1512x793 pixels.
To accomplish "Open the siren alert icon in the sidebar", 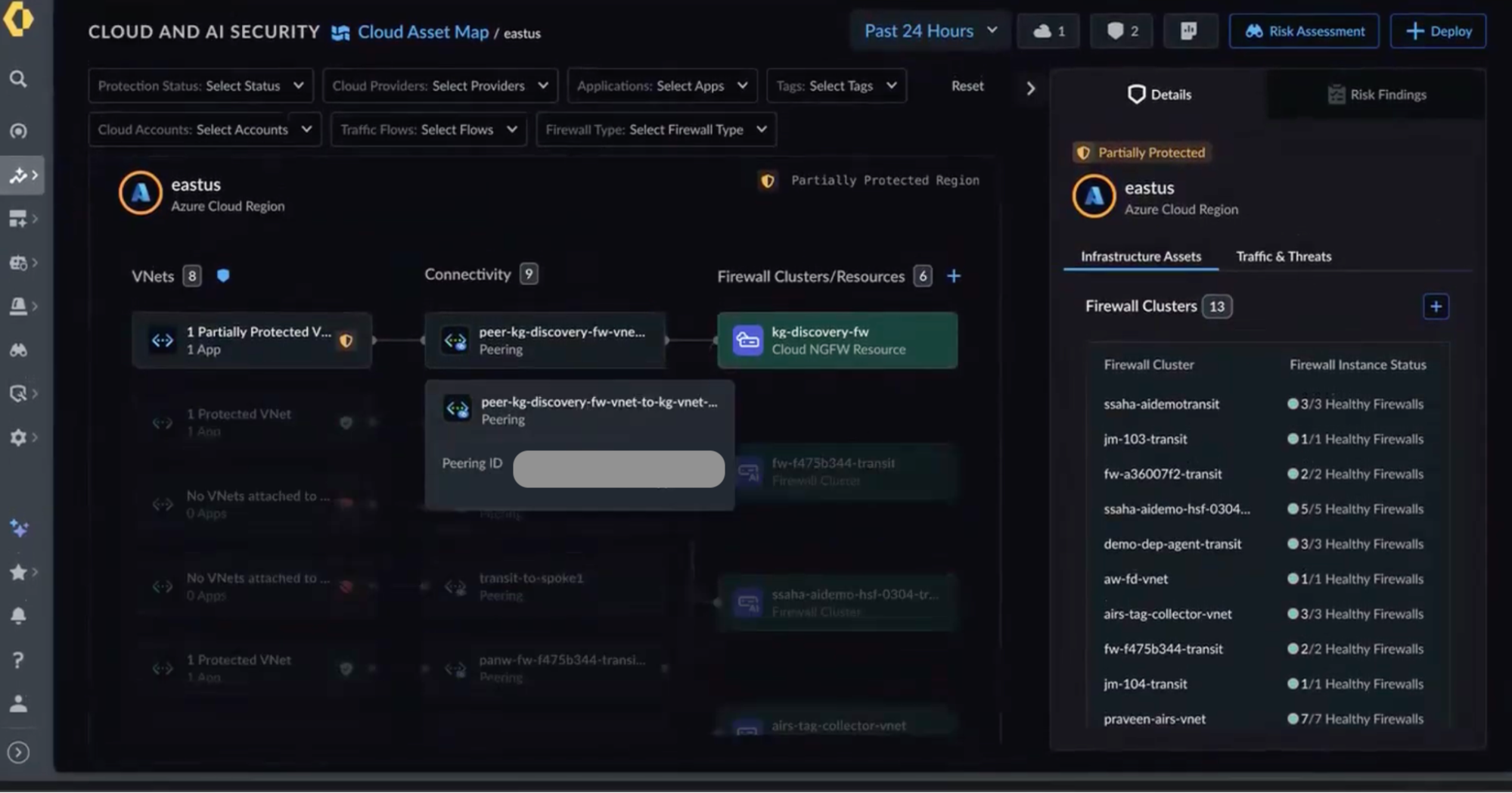I will pyautogui.click(x=18, y=306).
